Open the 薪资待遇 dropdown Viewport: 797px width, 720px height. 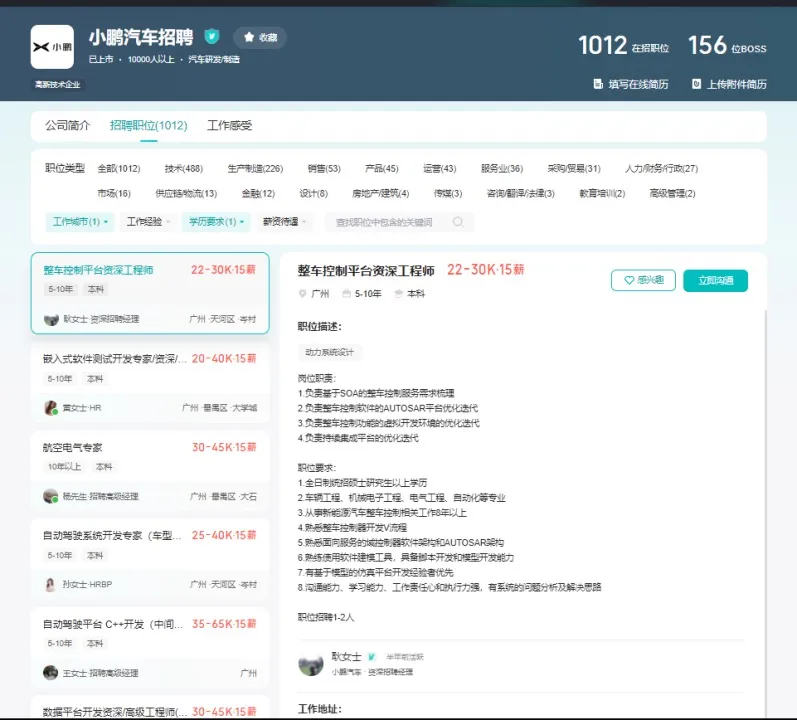[284, 222]
